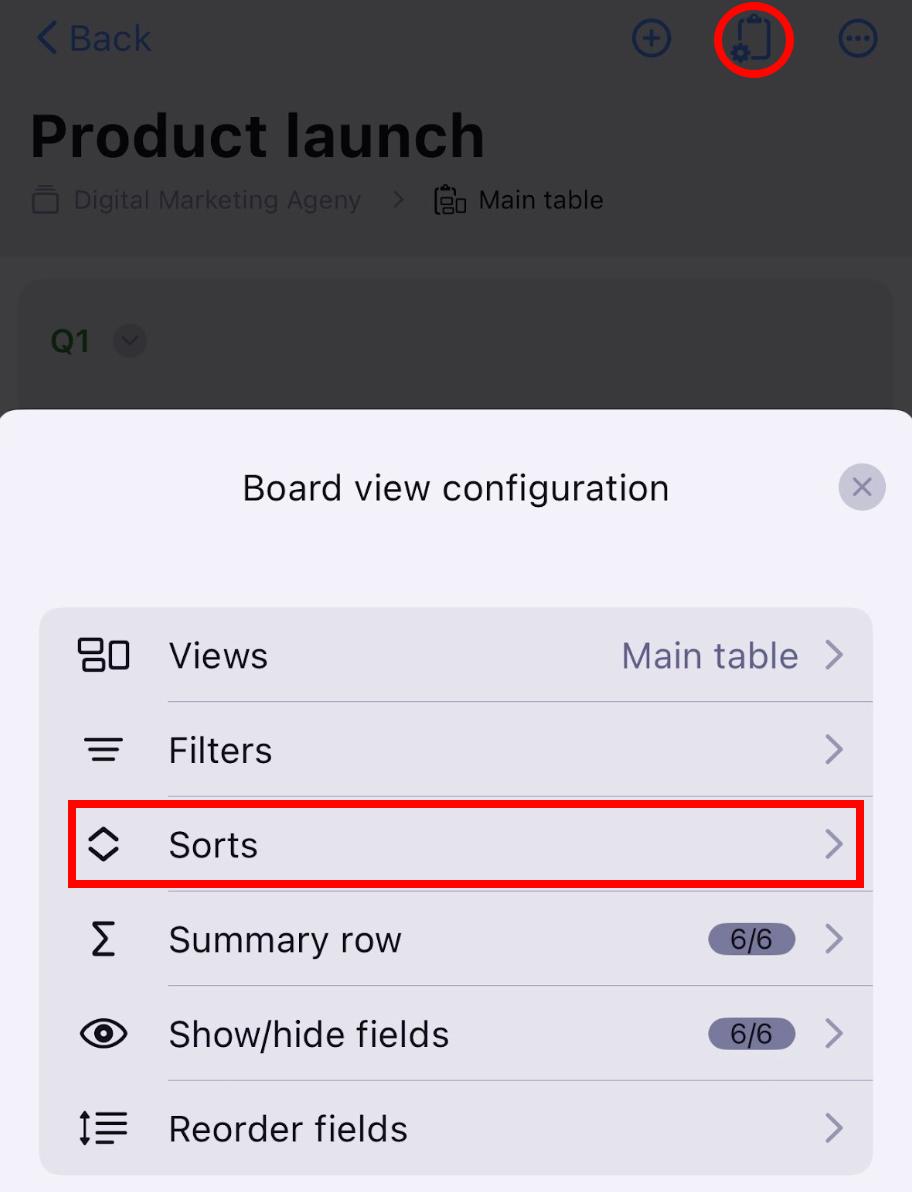Tap the Back navigation link
Screen dimensions: 912x1192
click(93, 38)
